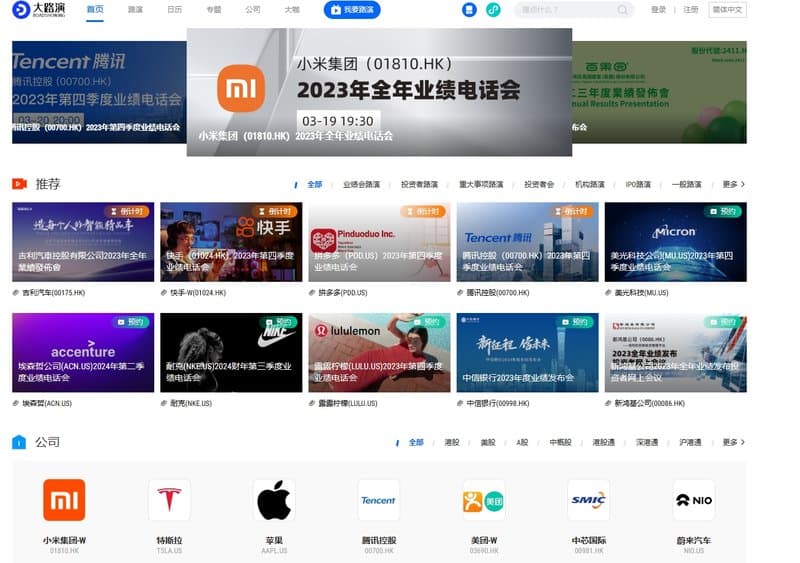Open the 快手 Q4 earnings call card
Viewport: 800px width, 563px height.
click(x=231, y=242)
